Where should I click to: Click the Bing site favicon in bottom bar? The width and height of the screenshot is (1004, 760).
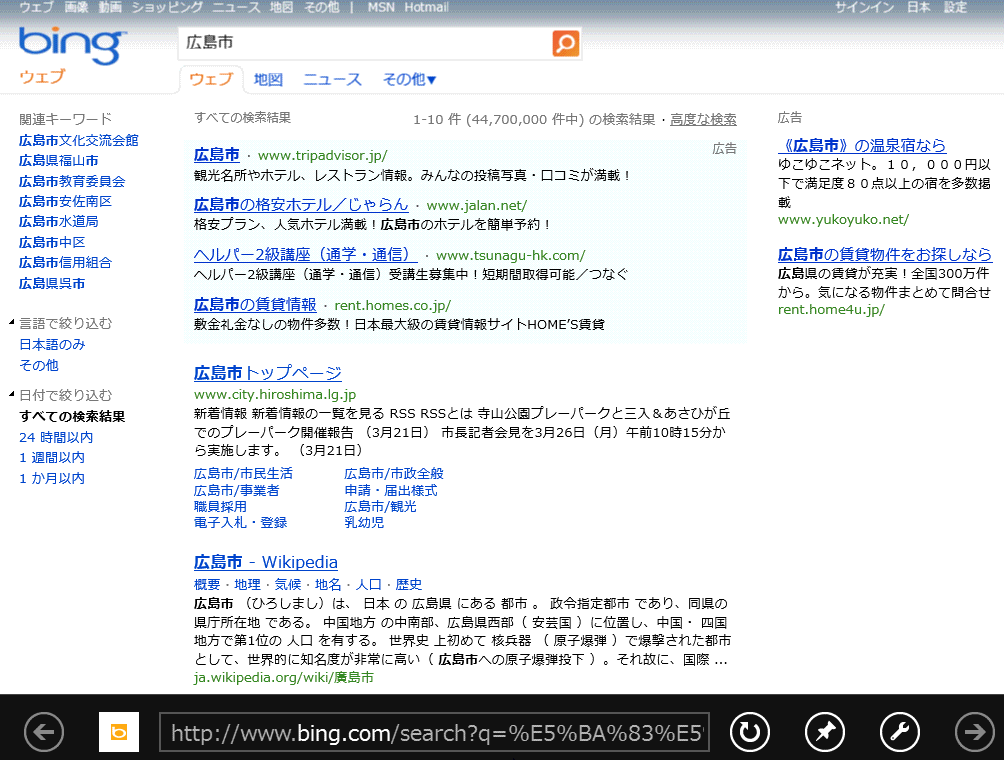coord(119,732)
